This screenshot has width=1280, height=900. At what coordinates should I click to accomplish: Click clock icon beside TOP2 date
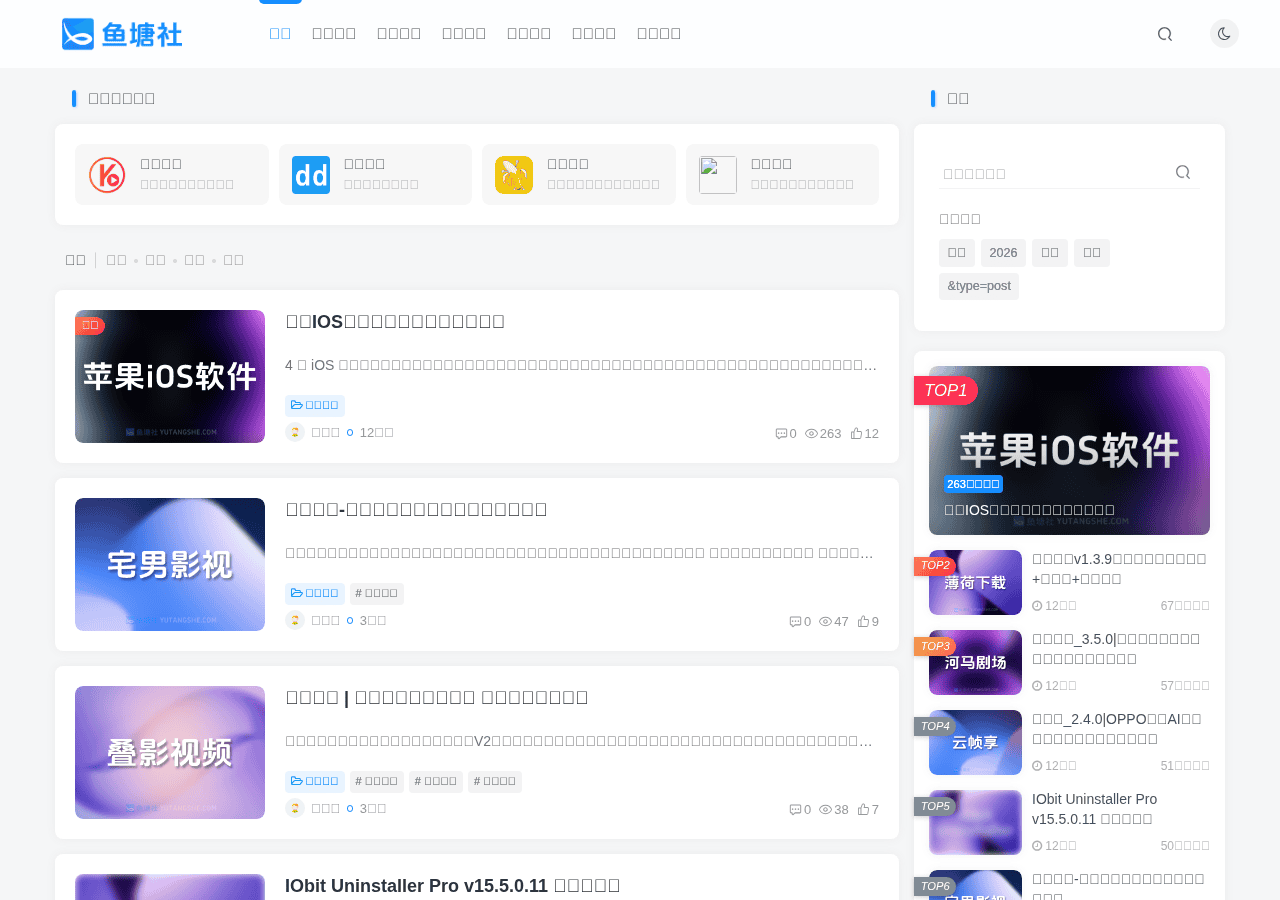[x=1037, y=606]
